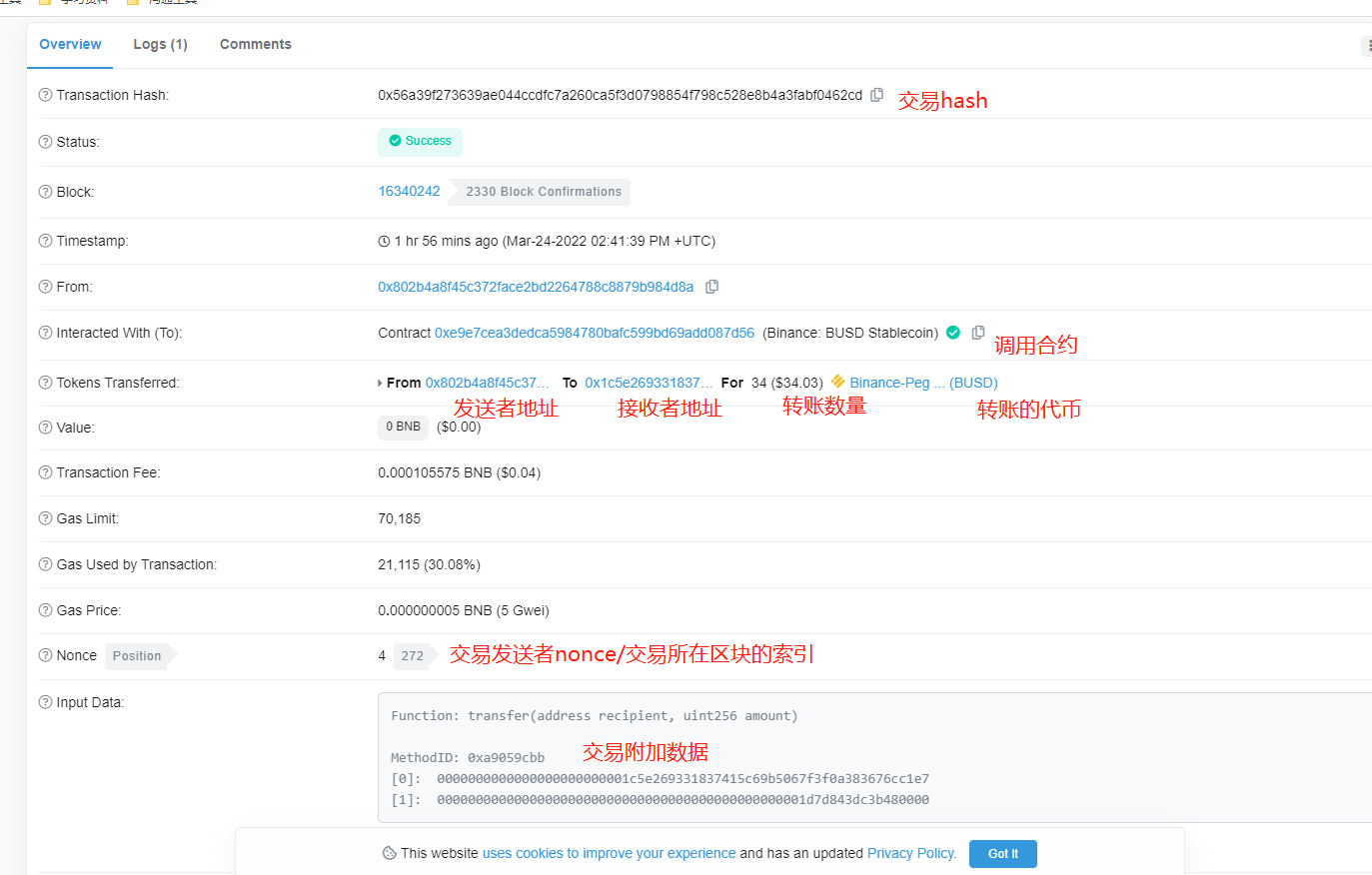1372x875 pixels.
Task: Click Got It on cookie banner
Action: coord(1002,854)
